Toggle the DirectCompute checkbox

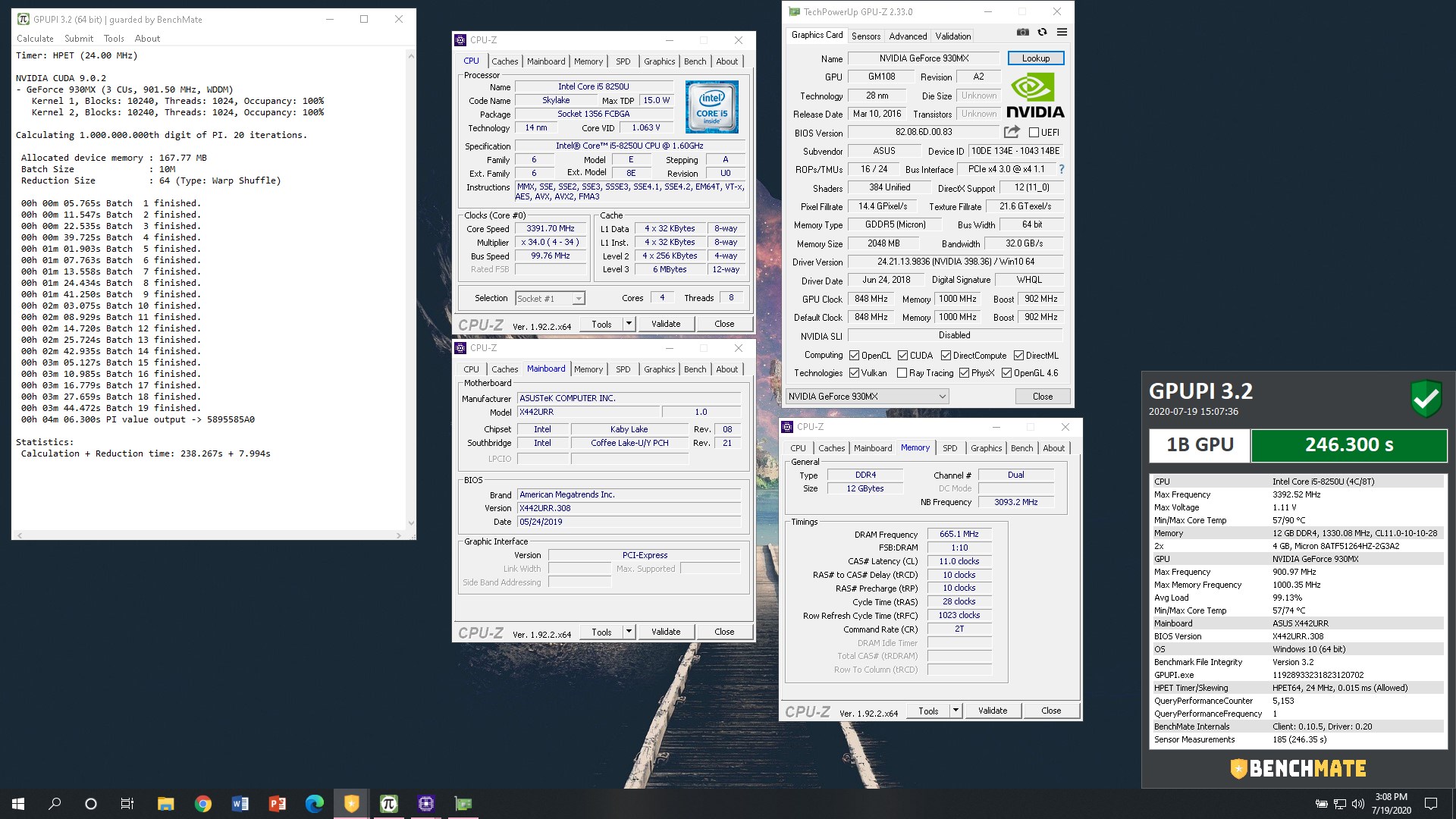[x=946, y=355]
